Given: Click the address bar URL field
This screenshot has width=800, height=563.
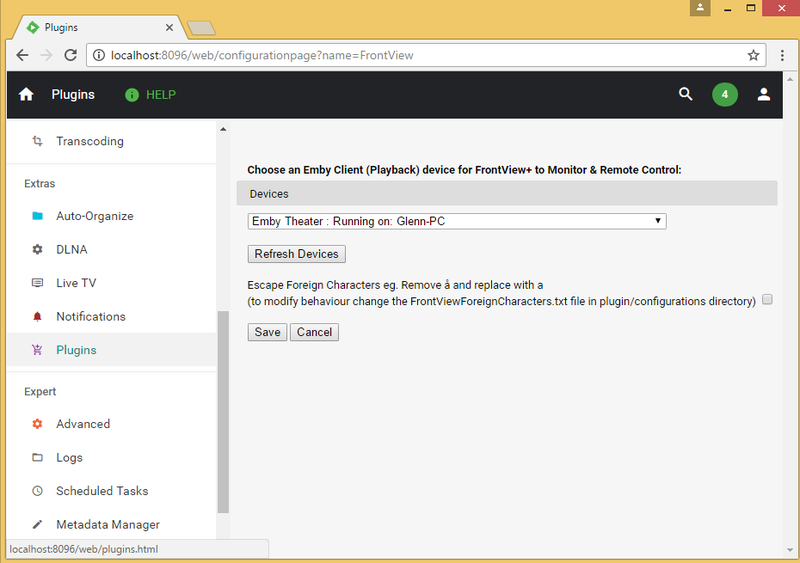Looking at the screenshot, I should coord(426,55).
